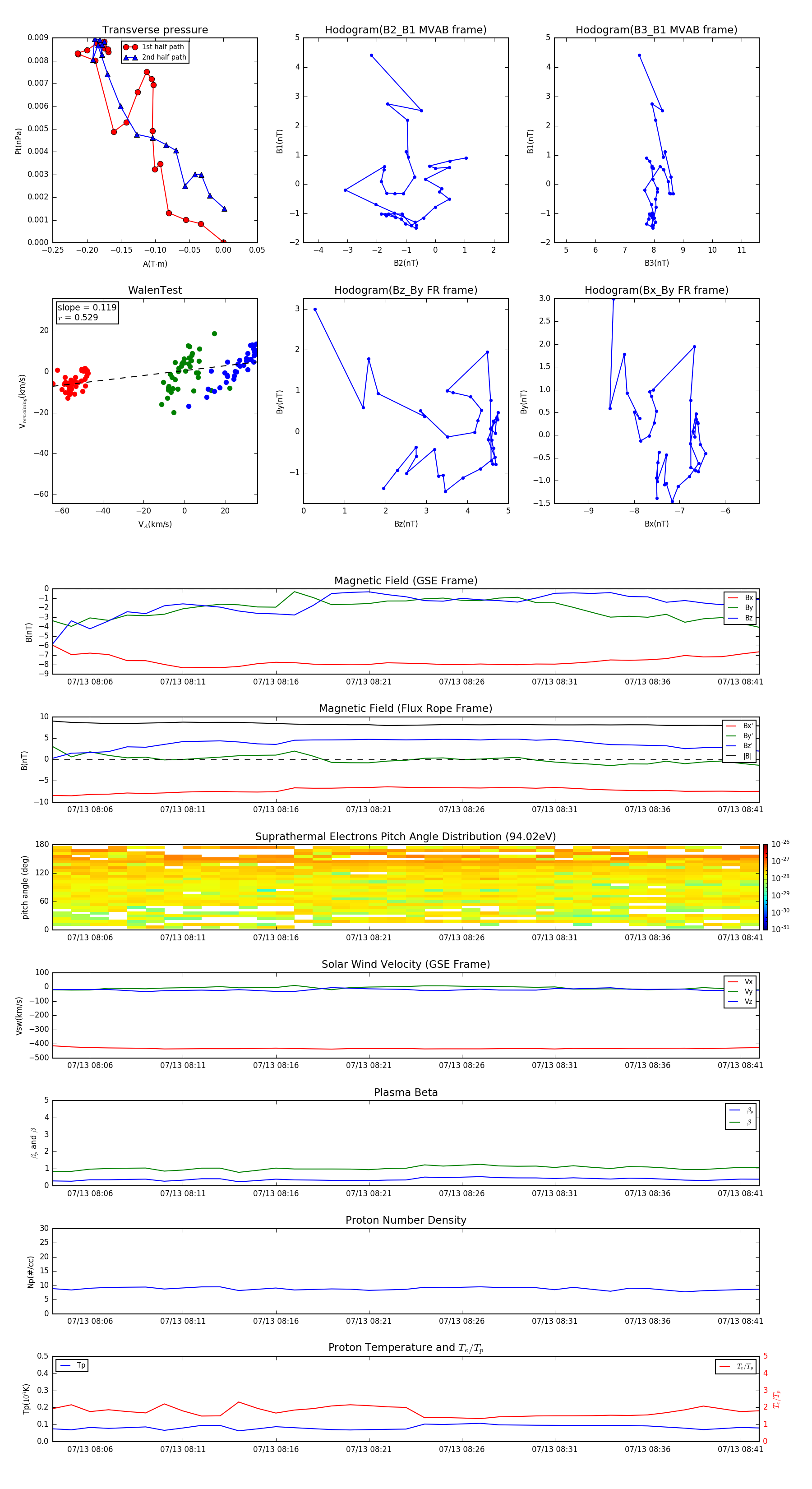
Task: Click '2nd half path' legend entry
Action: pyautogui.click(x=156, y=57)
